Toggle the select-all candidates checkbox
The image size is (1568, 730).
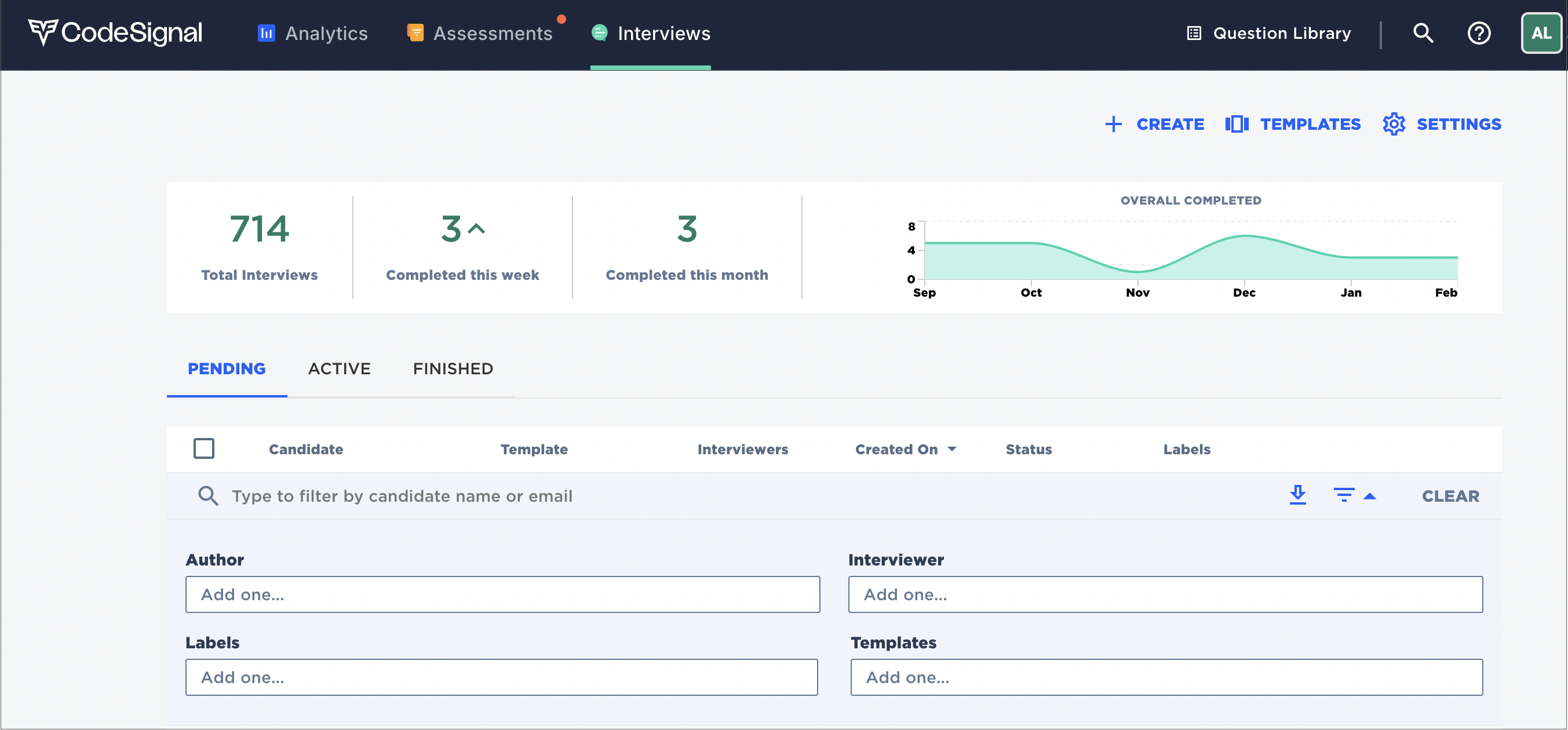point(203,448)
